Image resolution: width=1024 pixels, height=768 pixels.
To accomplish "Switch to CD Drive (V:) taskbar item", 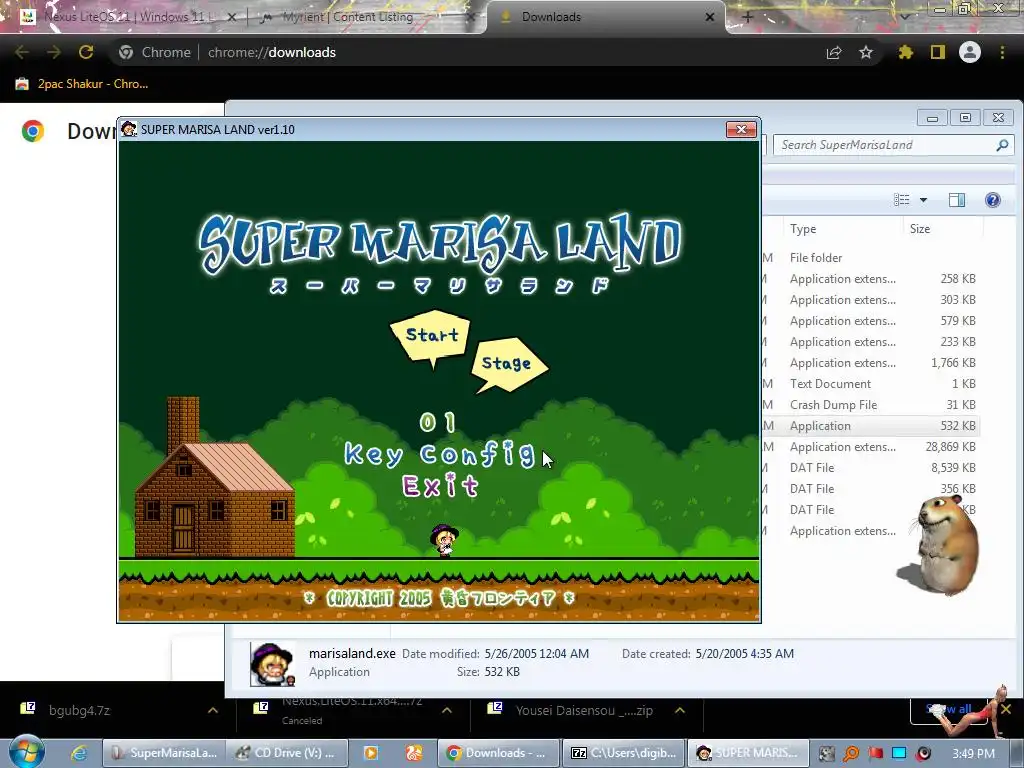I will pyautogui.click(x=287, y=753).
